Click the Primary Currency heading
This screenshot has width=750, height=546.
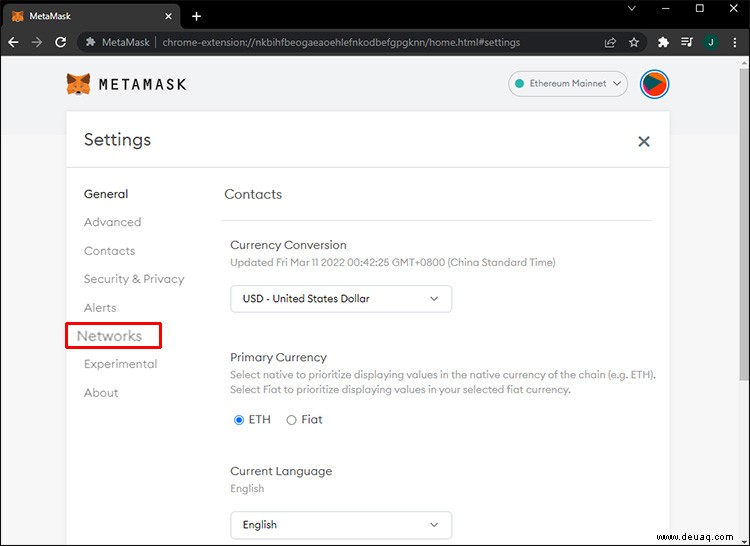278,358
